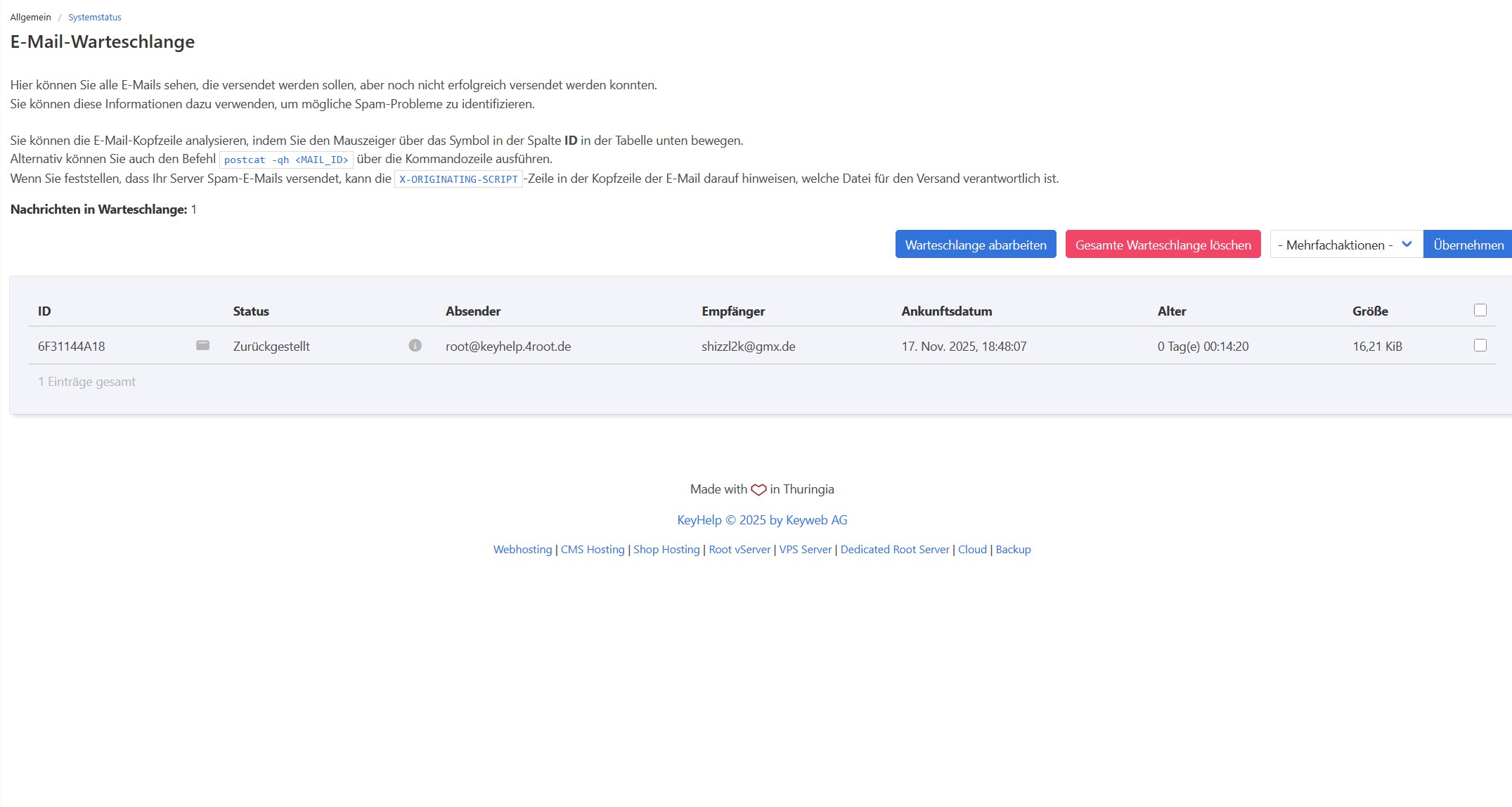Click the info icon next to Zurückgestellt
Screen dimensions: 1512x807
415,345
